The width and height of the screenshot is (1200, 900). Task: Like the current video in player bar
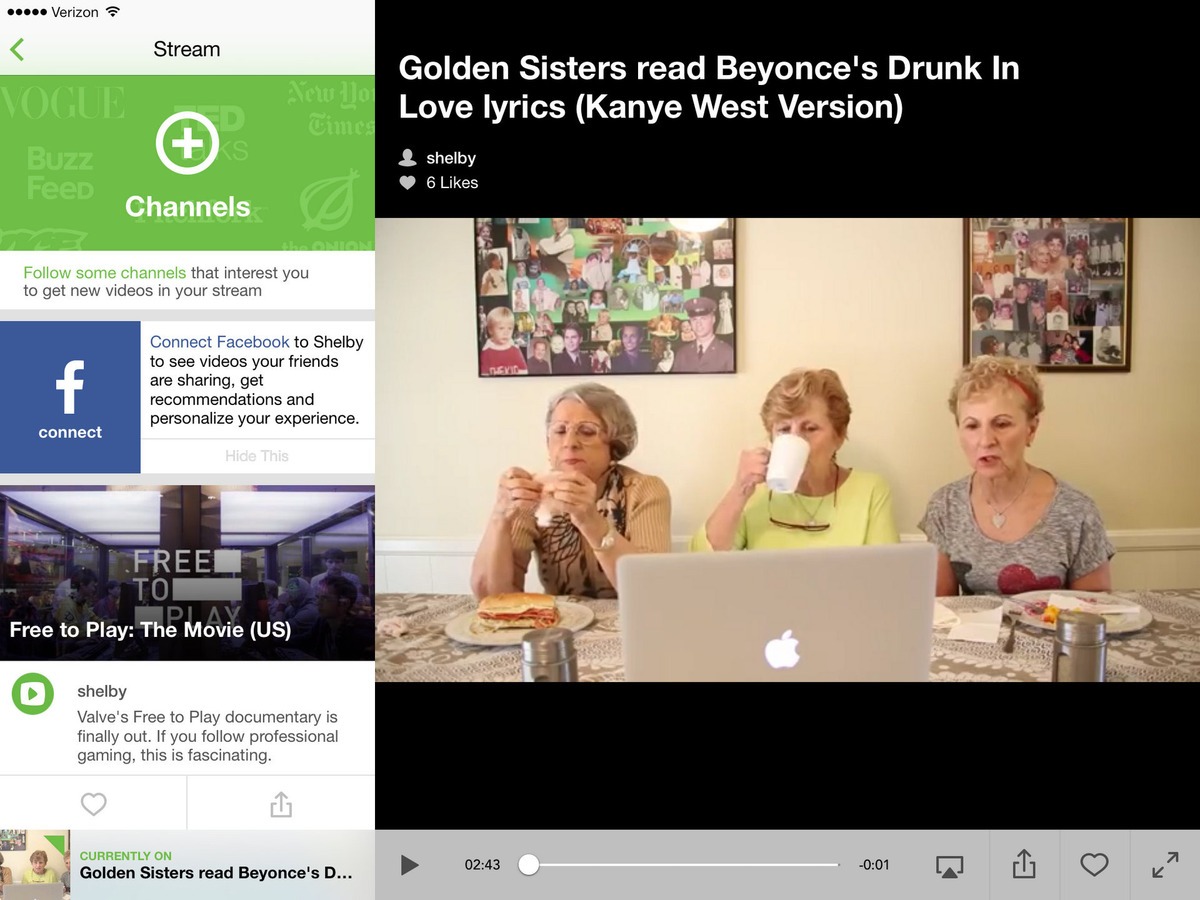1094,865
